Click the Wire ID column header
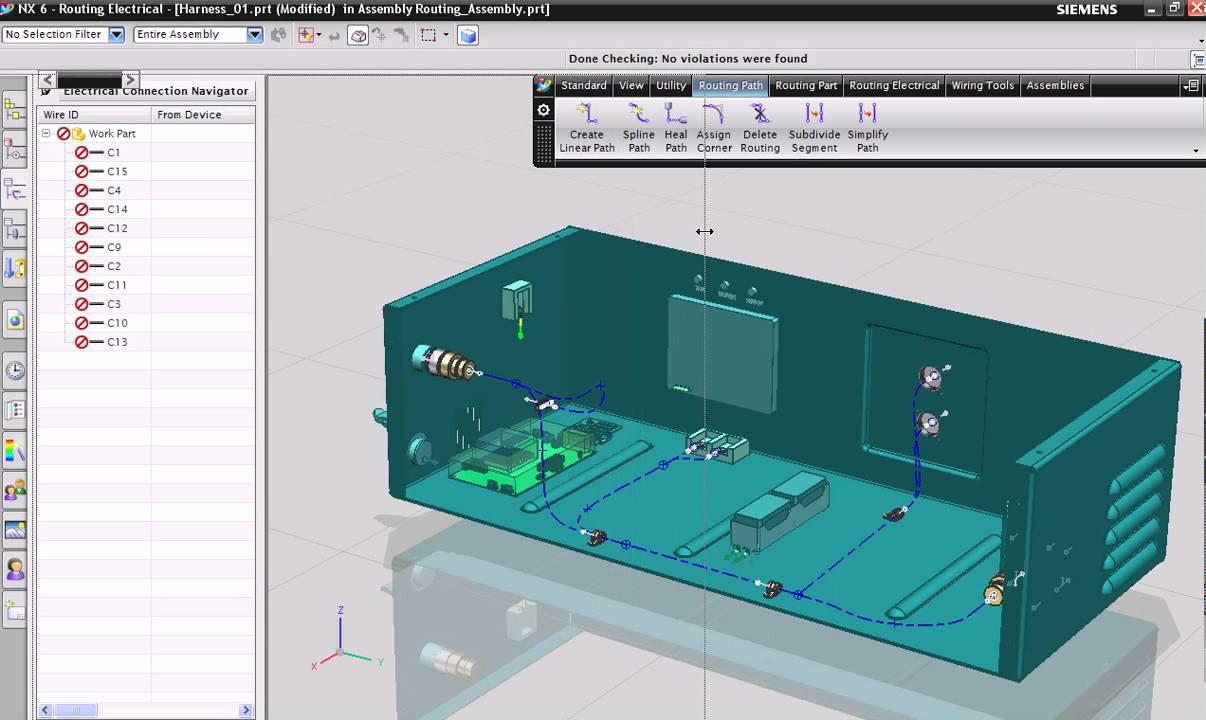This screenshot has width=1206, height=720. pos(94,115)
